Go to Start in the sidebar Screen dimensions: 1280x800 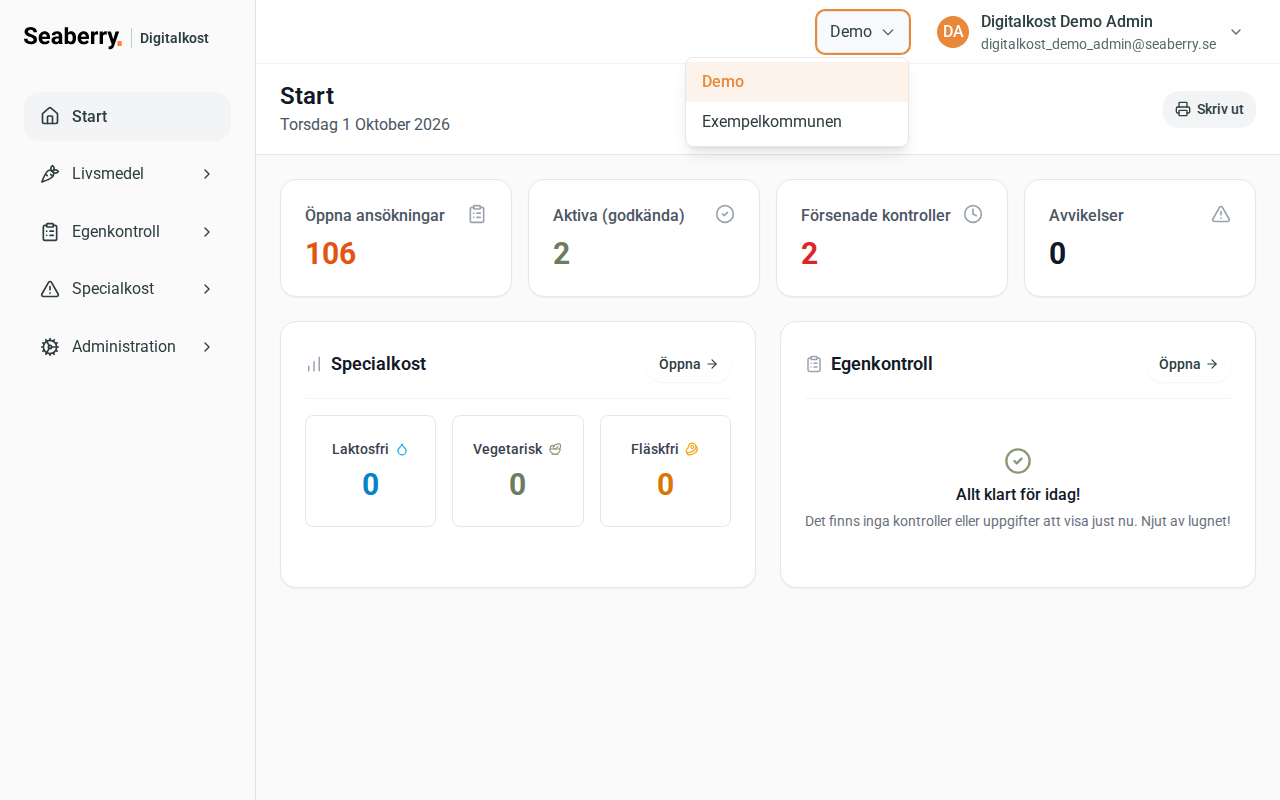pos(127,116)
